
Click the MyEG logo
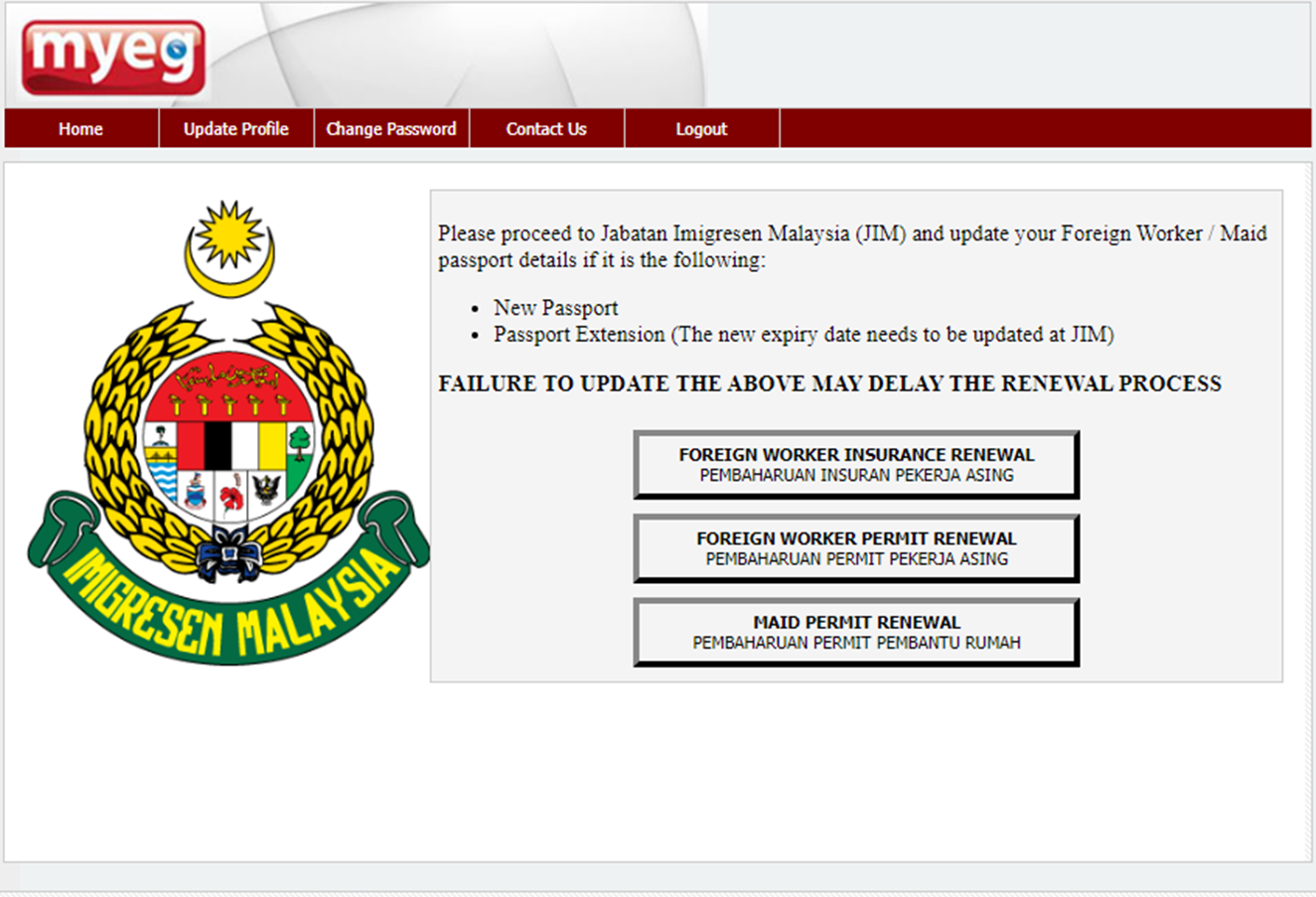click(x=113, y=58)
